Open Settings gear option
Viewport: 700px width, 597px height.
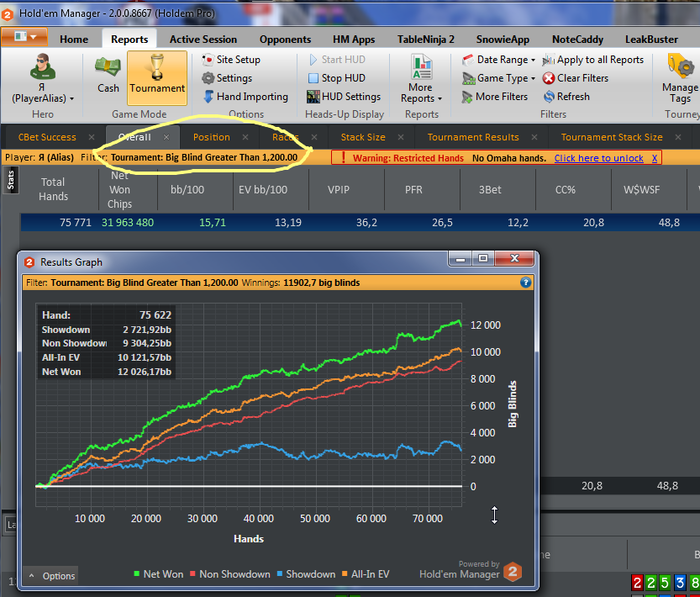227,78
